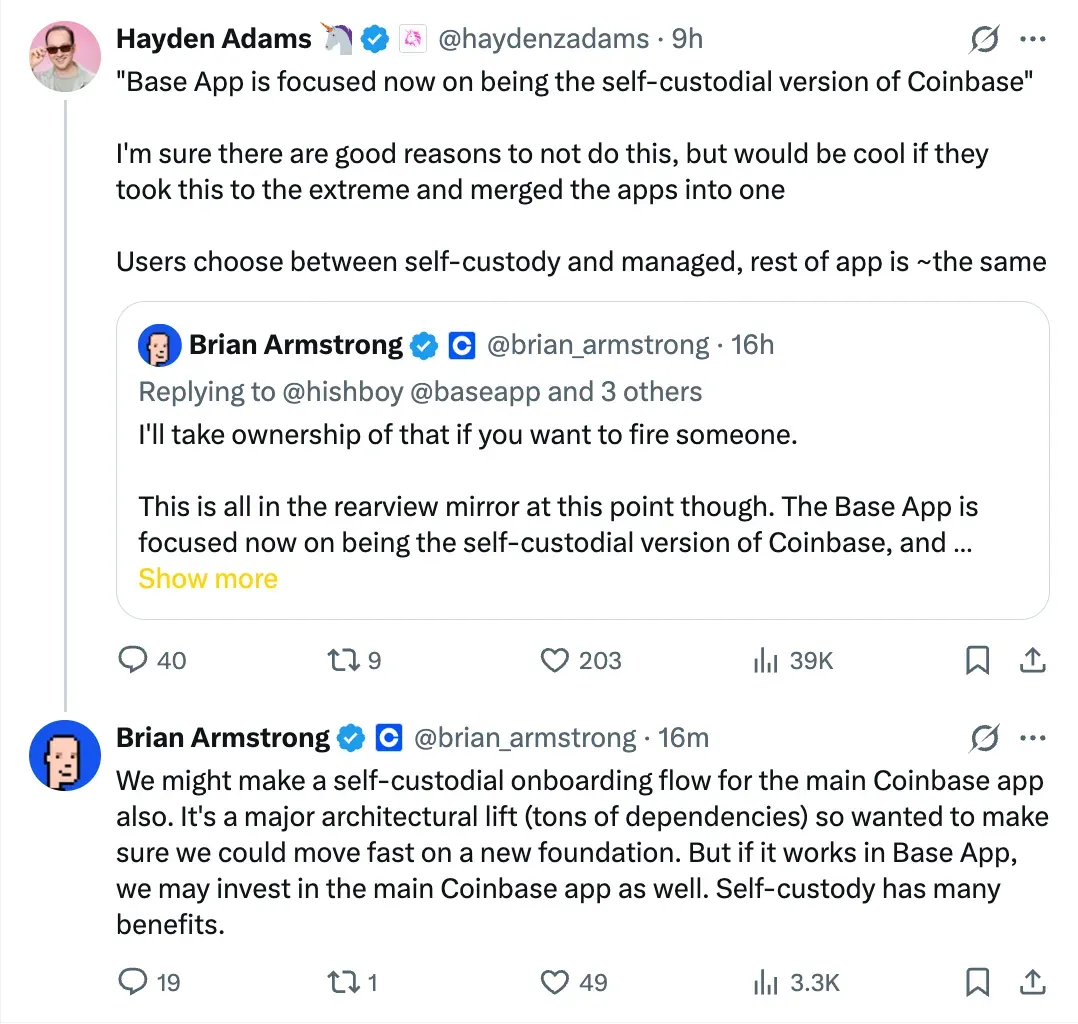Expand the truncated tweet with Show more
Screen dimensions: 1078x1024
207,578
